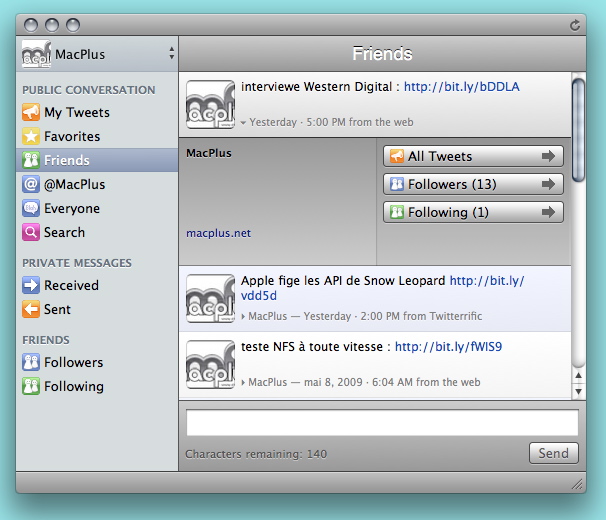Viewport: 606px width, 520px height.
Task: Collapse the Western Digital tweet details triangle
Action: coord(243,123)
